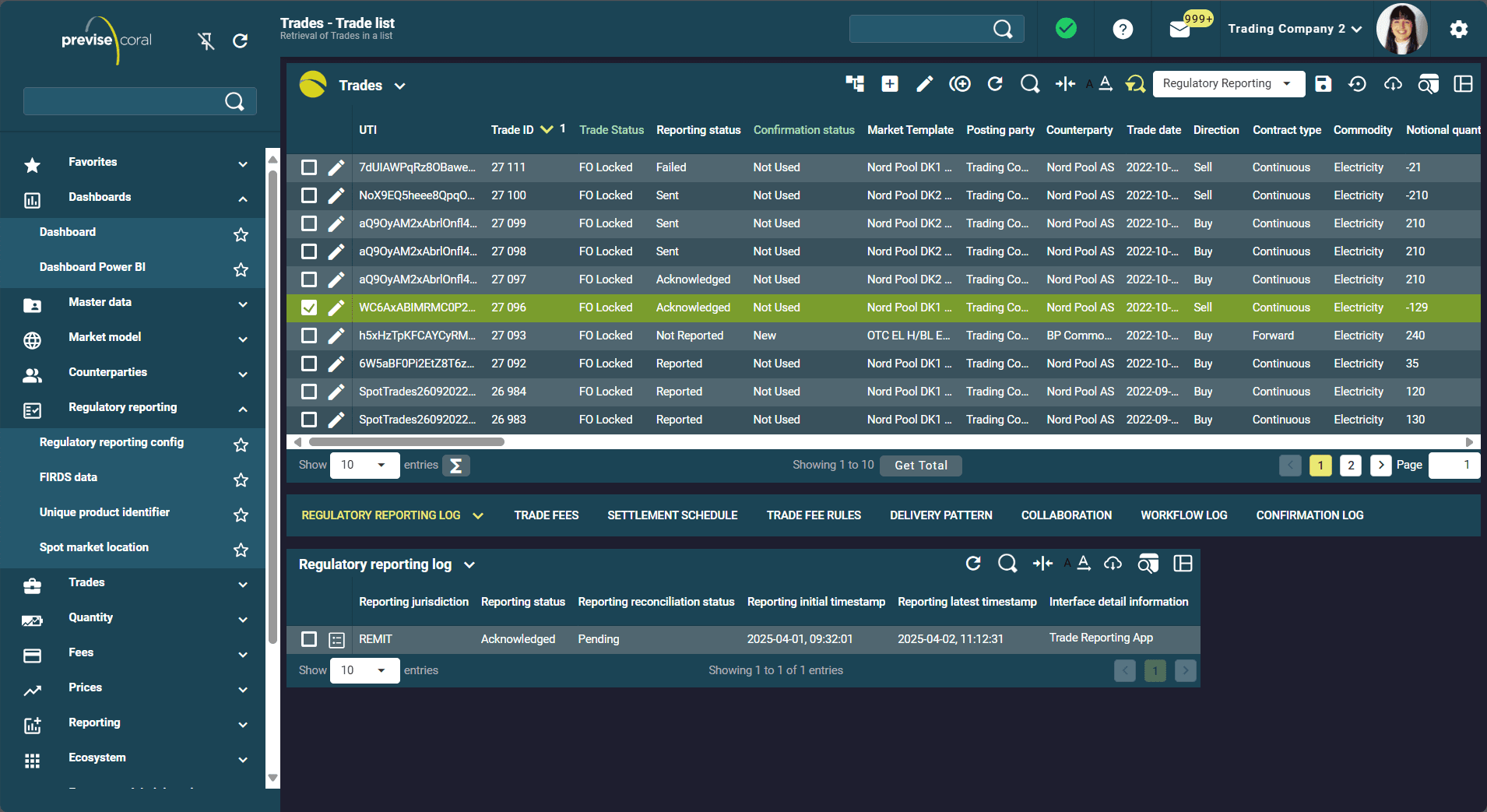Open the search icon in the Regulatory reporting log
Viewport: 1487px width, 812px height.
click(x=1007, y=564)
